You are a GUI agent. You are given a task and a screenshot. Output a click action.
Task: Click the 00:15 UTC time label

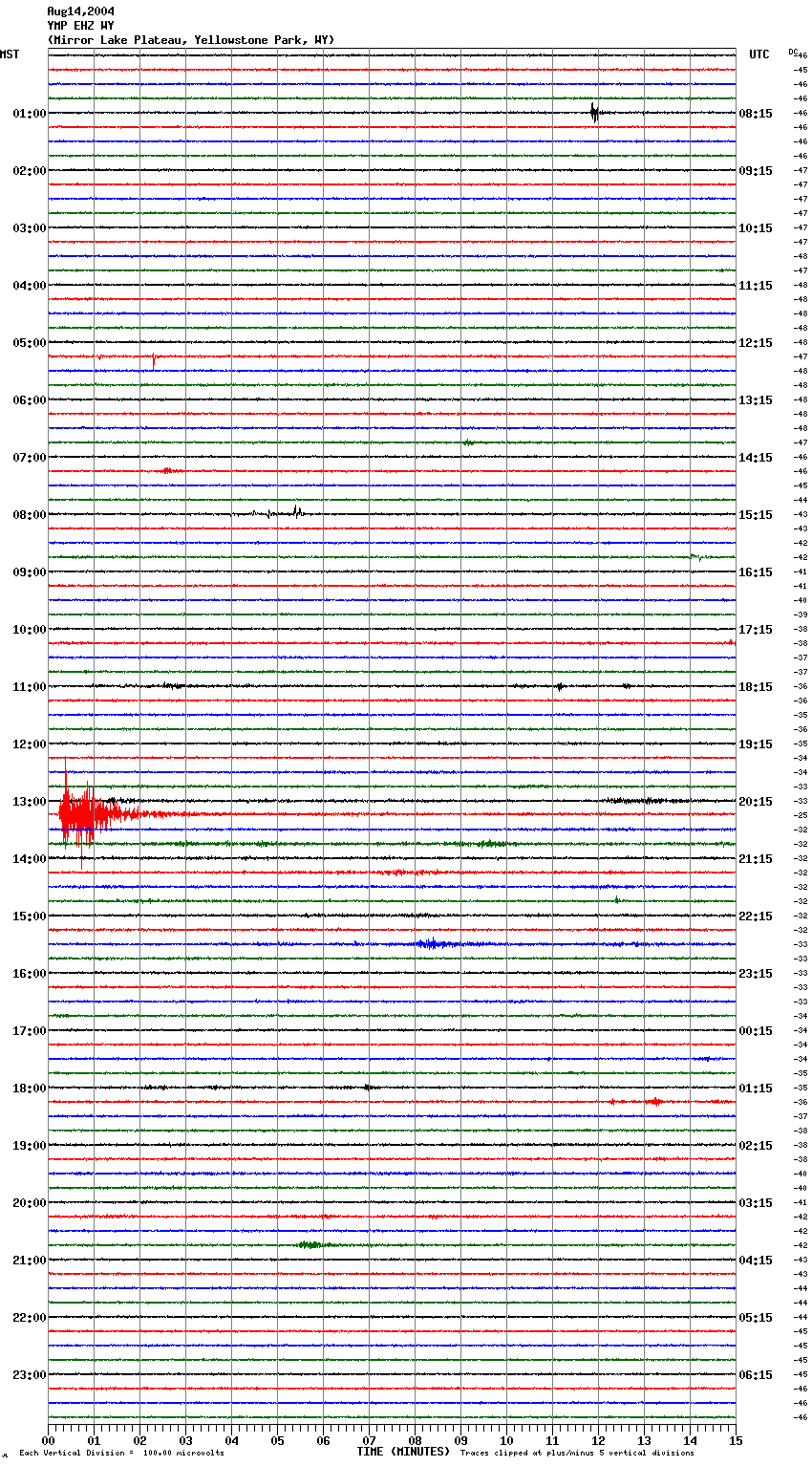[756, 1031]
